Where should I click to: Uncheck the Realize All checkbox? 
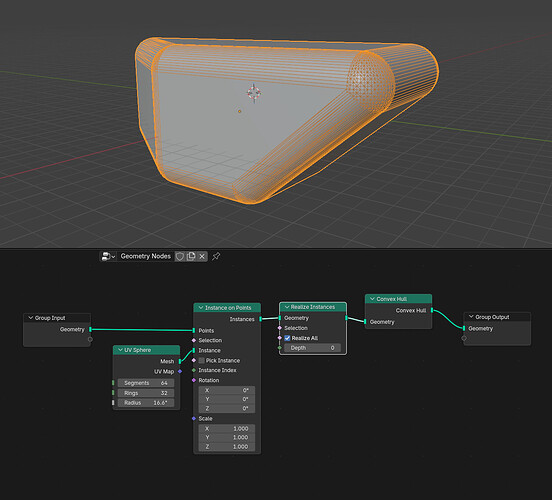click(x=287, y=338)
